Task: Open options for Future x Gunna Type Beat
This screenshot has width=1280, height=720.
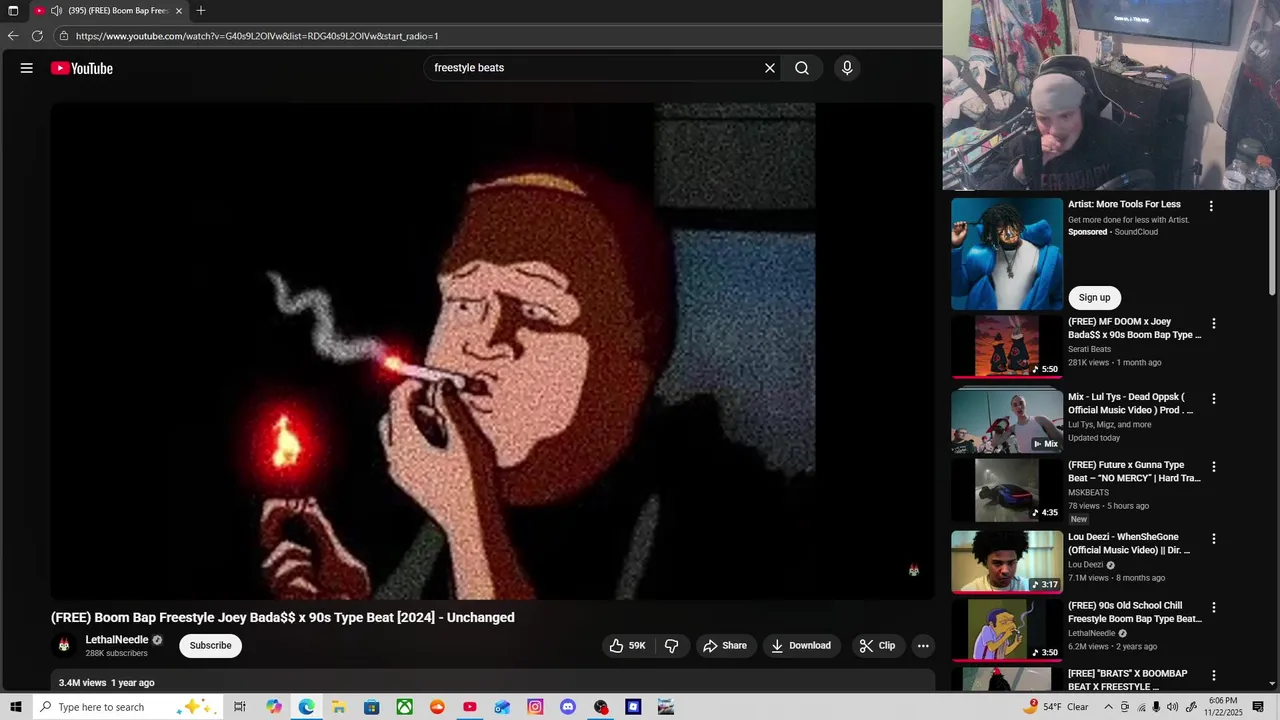Action: [1214, 467]
